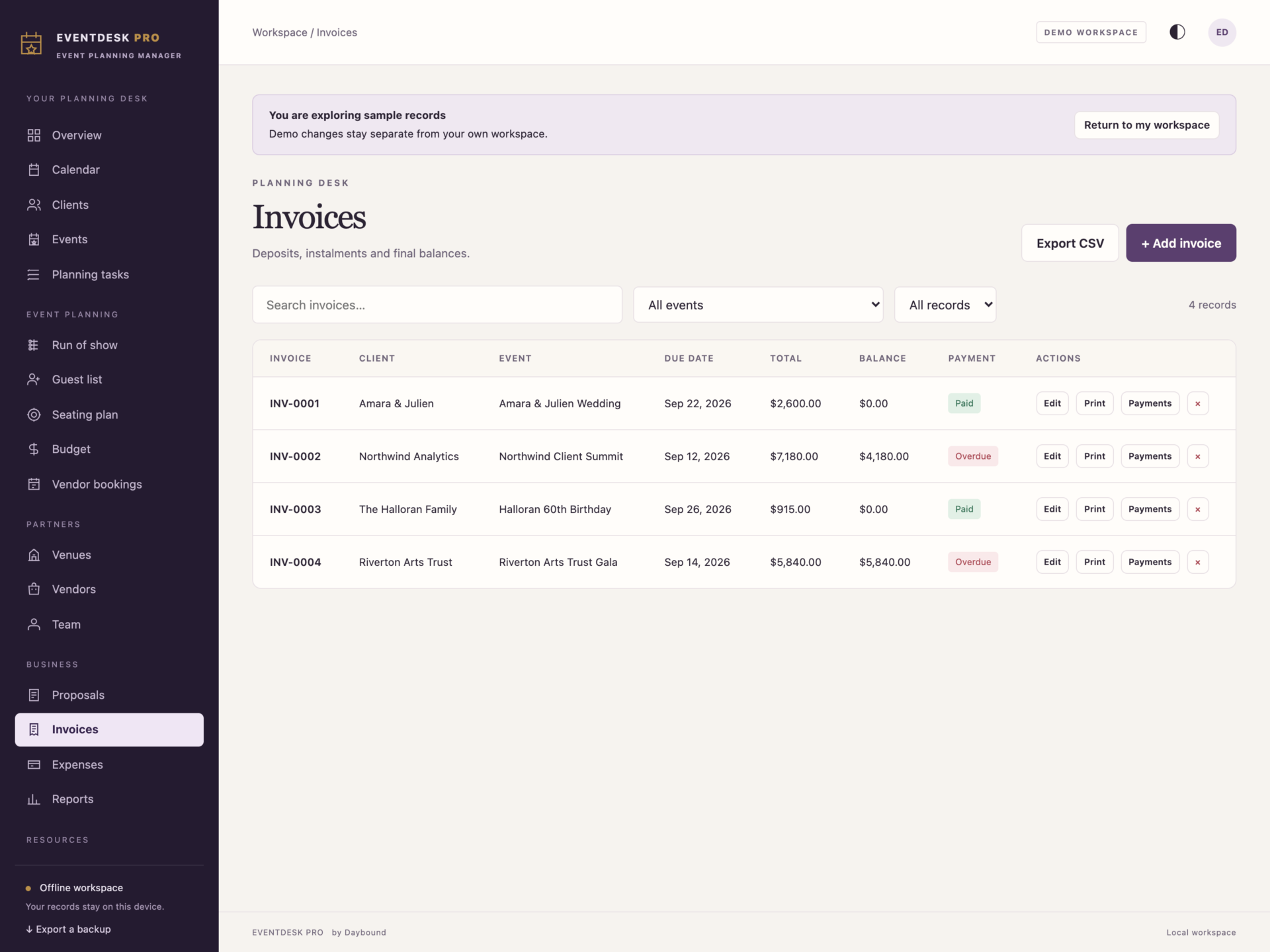This screenshot has width=1270, height=952.
Task: Toggle the dark/light theme switch
Action: (1177, 32)
